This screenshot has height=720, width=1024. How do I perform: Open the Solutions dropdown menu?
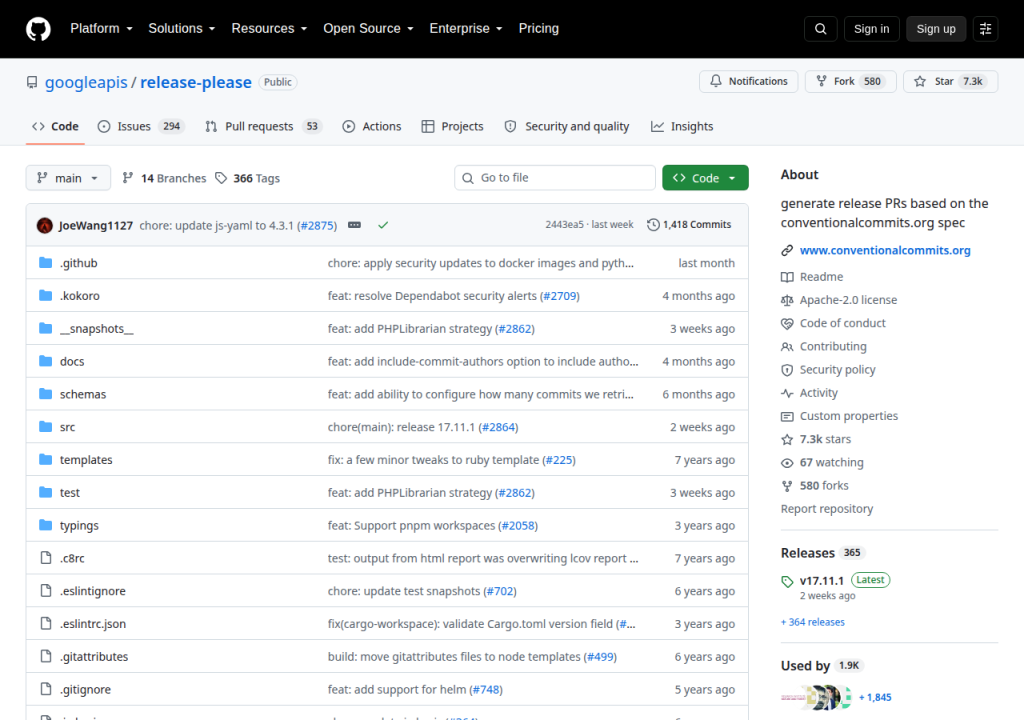(182, 29)
